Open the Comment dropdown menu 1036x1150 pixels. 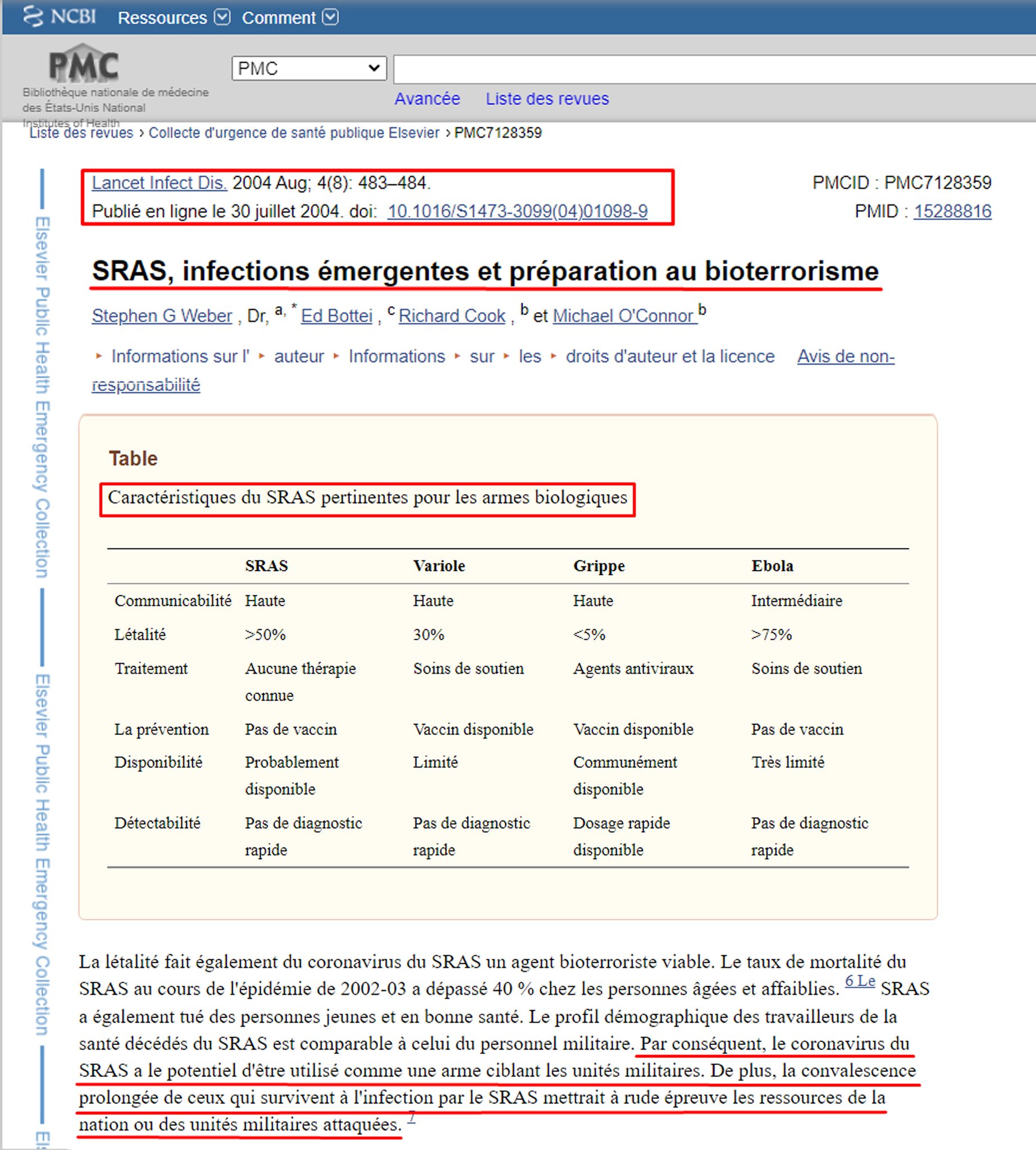(289, 17)
